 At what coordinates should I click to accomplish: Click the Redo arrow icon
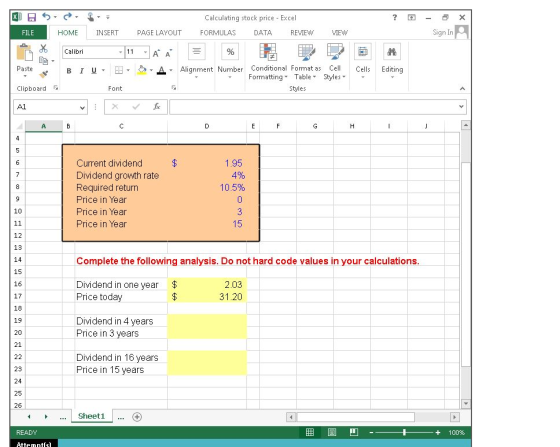coord(67,16)
